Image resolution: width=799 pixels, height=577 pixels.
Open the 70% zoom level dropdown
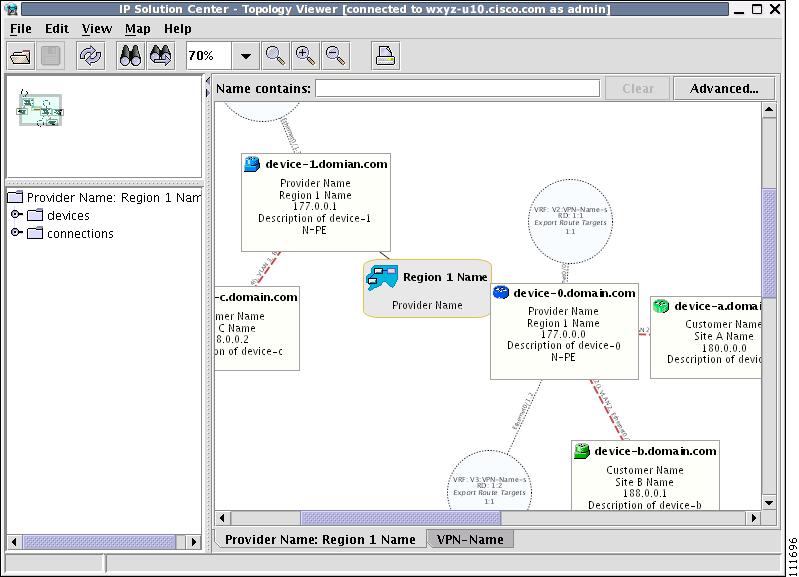[x=246, y=56]
